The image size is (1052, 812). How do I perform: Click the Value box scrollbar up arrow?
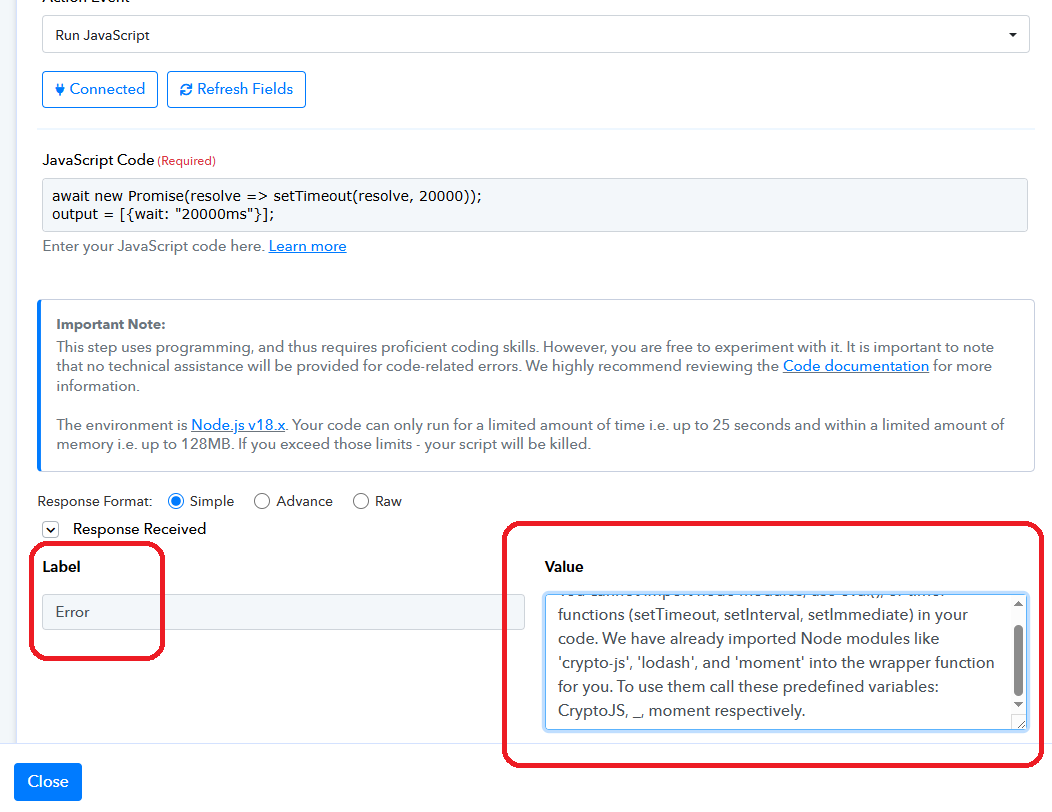pos(1018,604)
